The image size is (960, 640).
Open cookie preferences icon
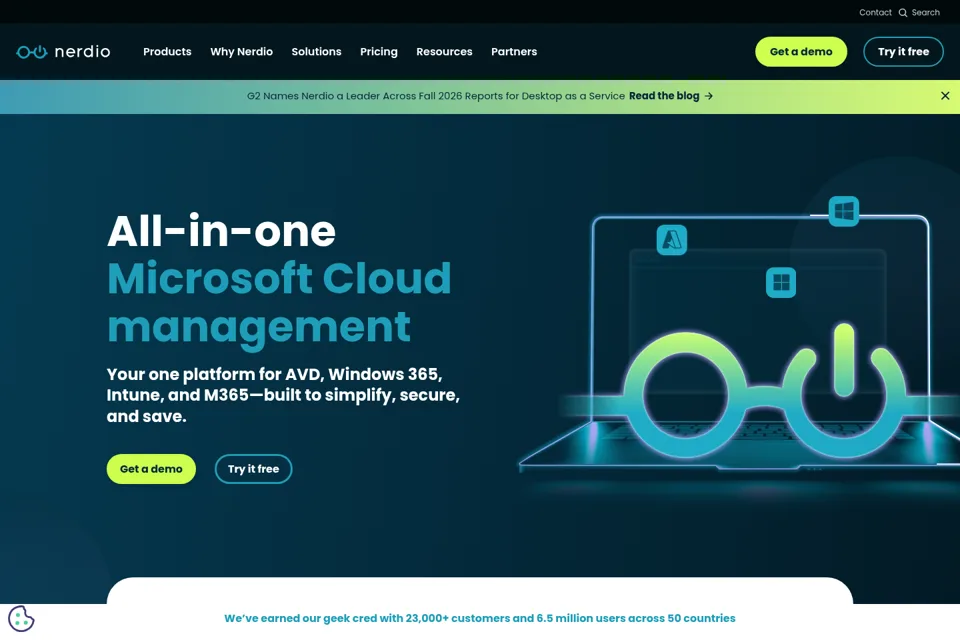[21, 619]
